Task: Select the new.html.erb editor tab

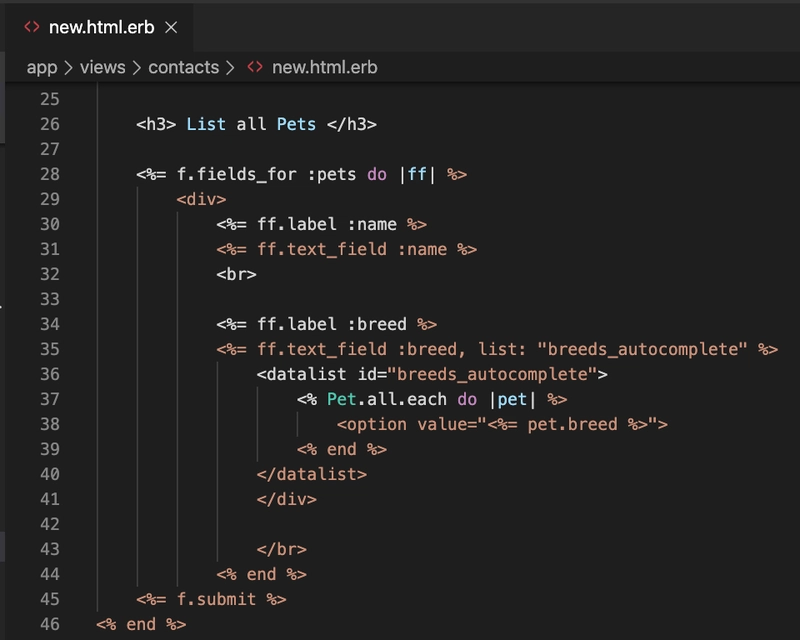Action: (99, 28)
